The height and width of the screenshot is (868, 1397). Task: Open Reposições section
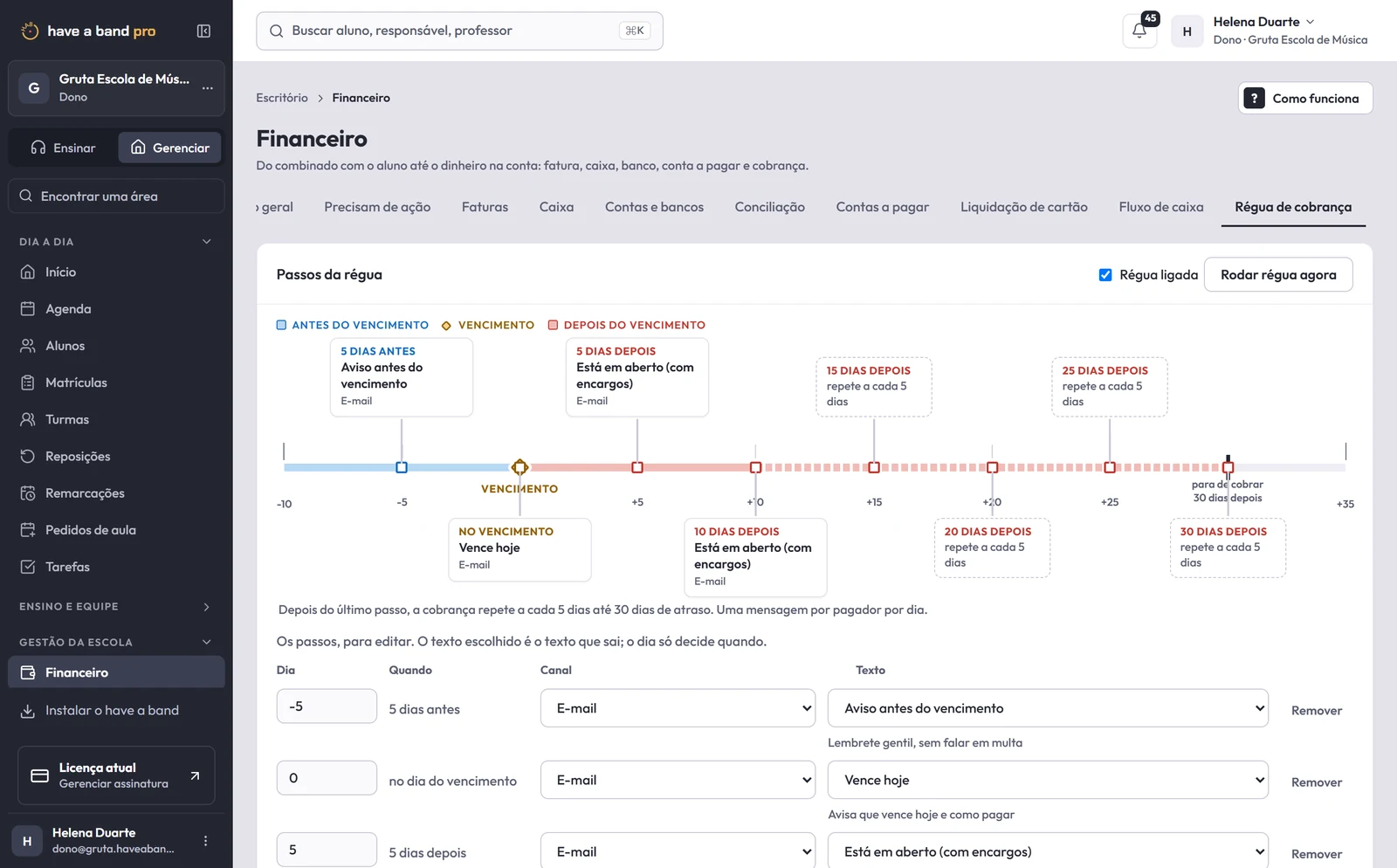tap(116, 456)
